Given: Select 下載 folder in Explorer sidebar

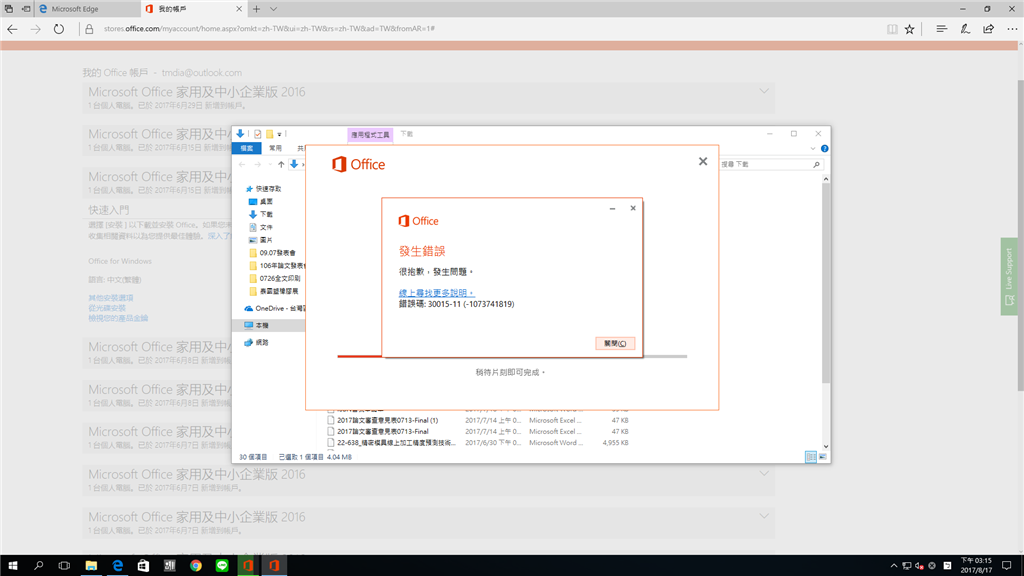Looking at the screenshot, I should coord(261,214).
